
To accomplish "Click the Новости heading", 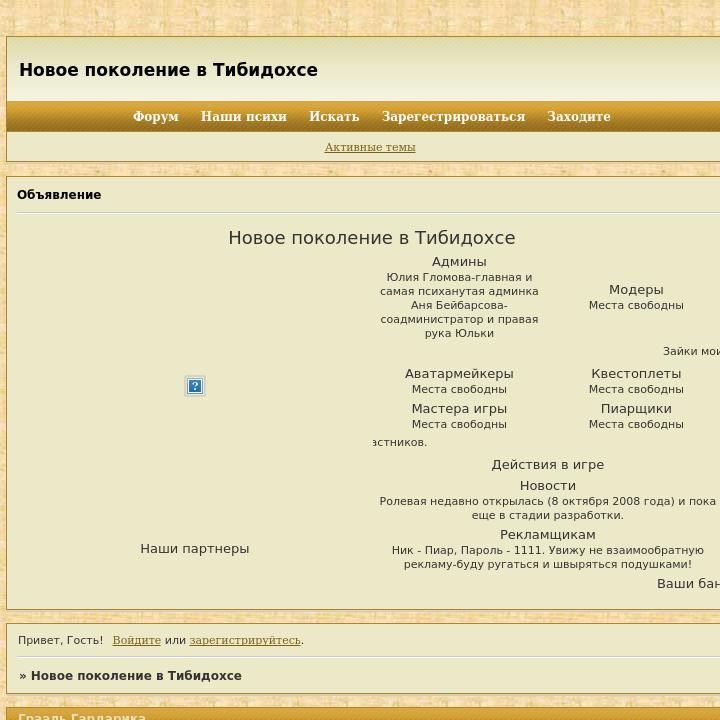I will coord(548,486).
